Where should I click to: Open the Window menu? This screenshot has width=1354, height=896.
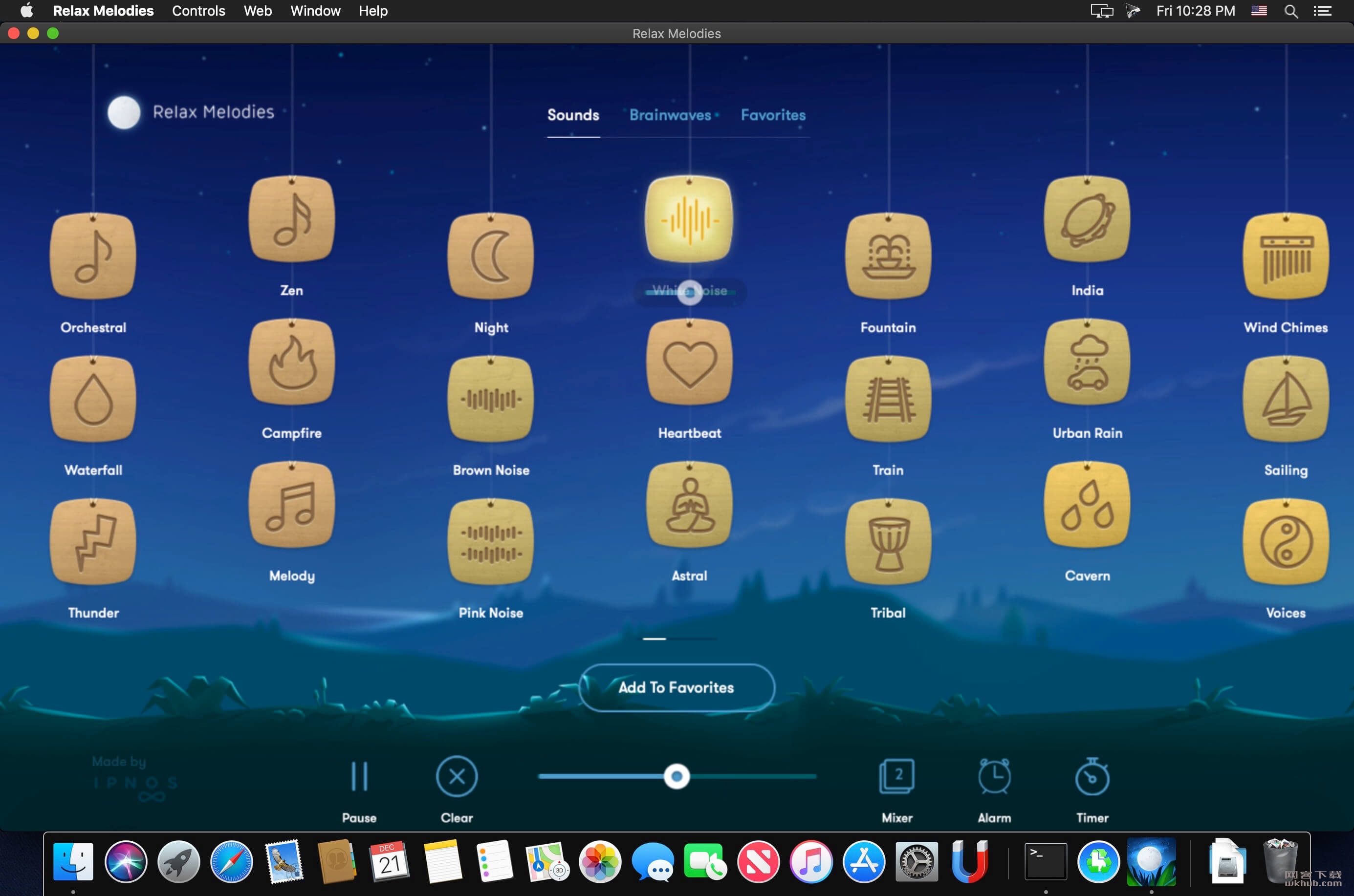click(x=315, y=11)
